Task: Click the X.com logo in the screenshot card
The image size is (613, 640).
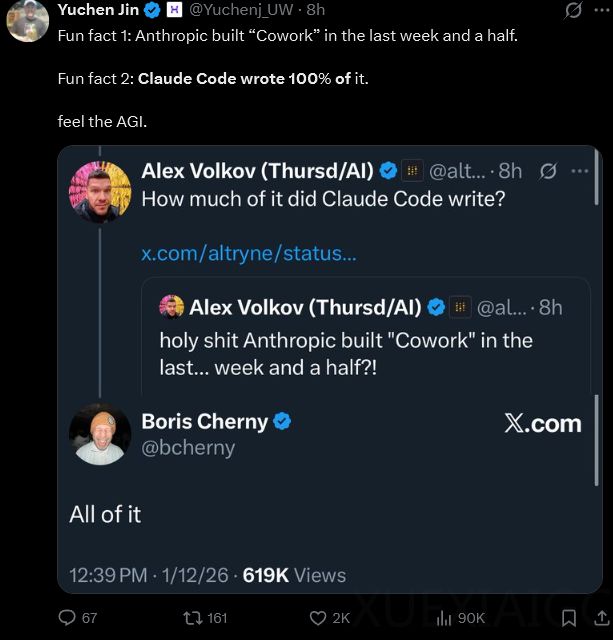Action: (x=542, y=424)
